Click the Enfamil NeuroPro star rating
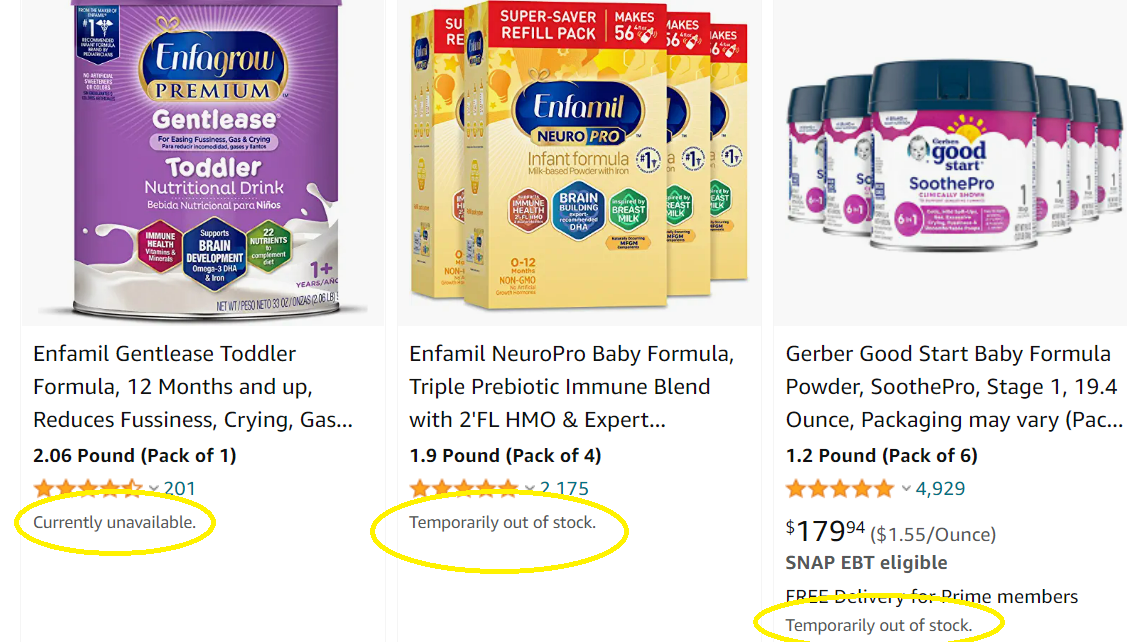The image size is (1127, 642). click(x=464, y=489)
